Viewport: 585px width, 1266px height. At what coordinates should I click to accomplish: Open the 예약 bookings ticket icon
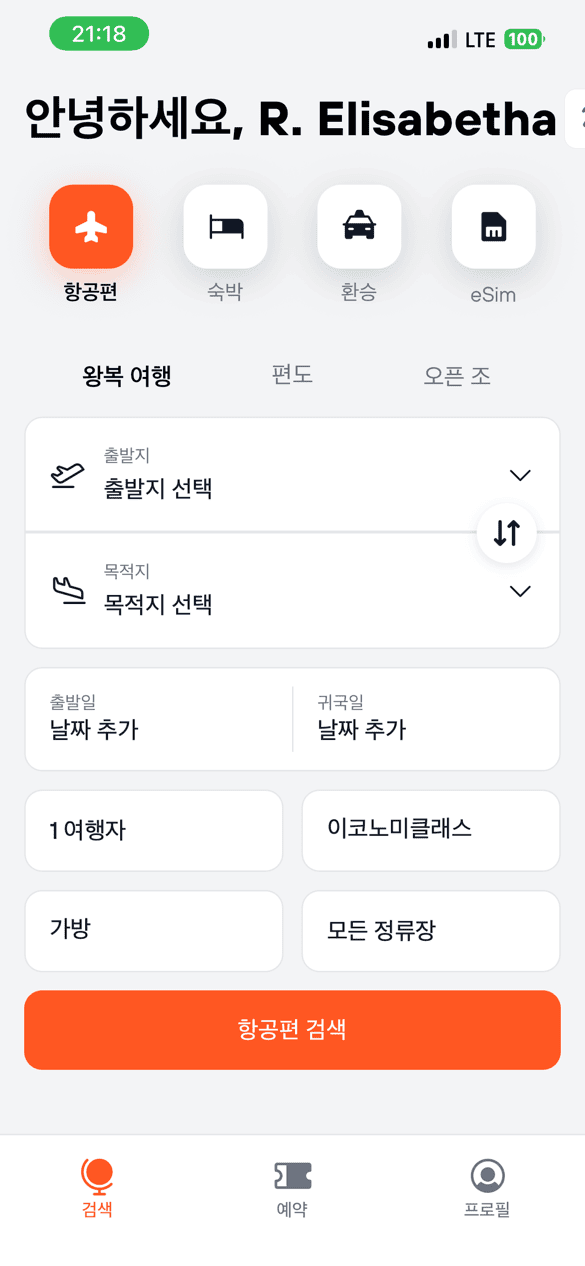click(292, 1180)
